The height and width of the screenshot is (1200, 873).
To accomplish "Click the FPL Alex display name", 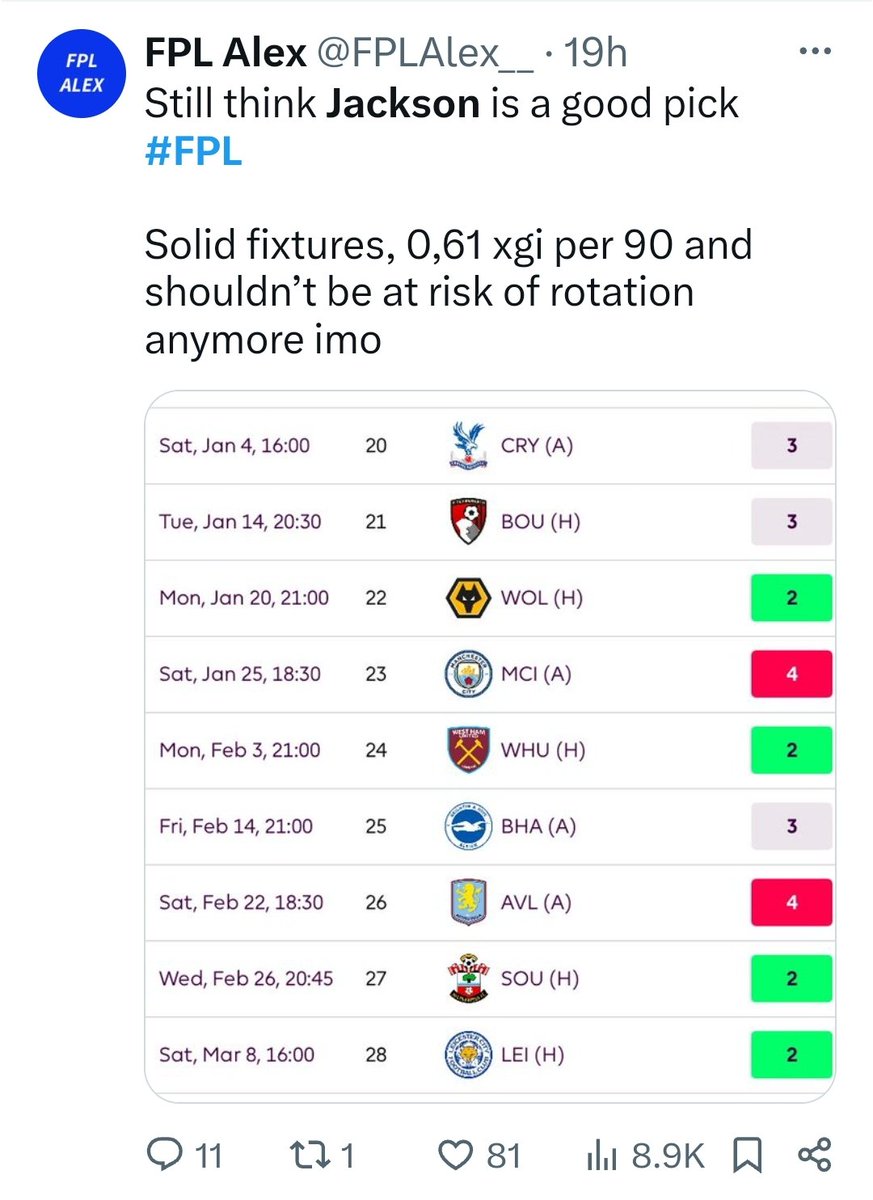I will coord(226,54).
